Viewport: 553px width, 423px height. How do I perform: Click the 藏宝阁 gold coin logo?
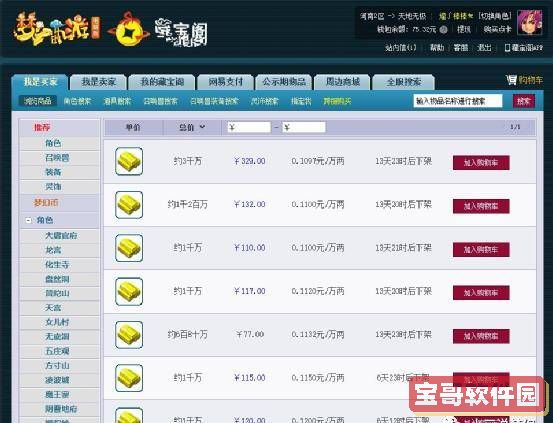[x=129, y=29]
